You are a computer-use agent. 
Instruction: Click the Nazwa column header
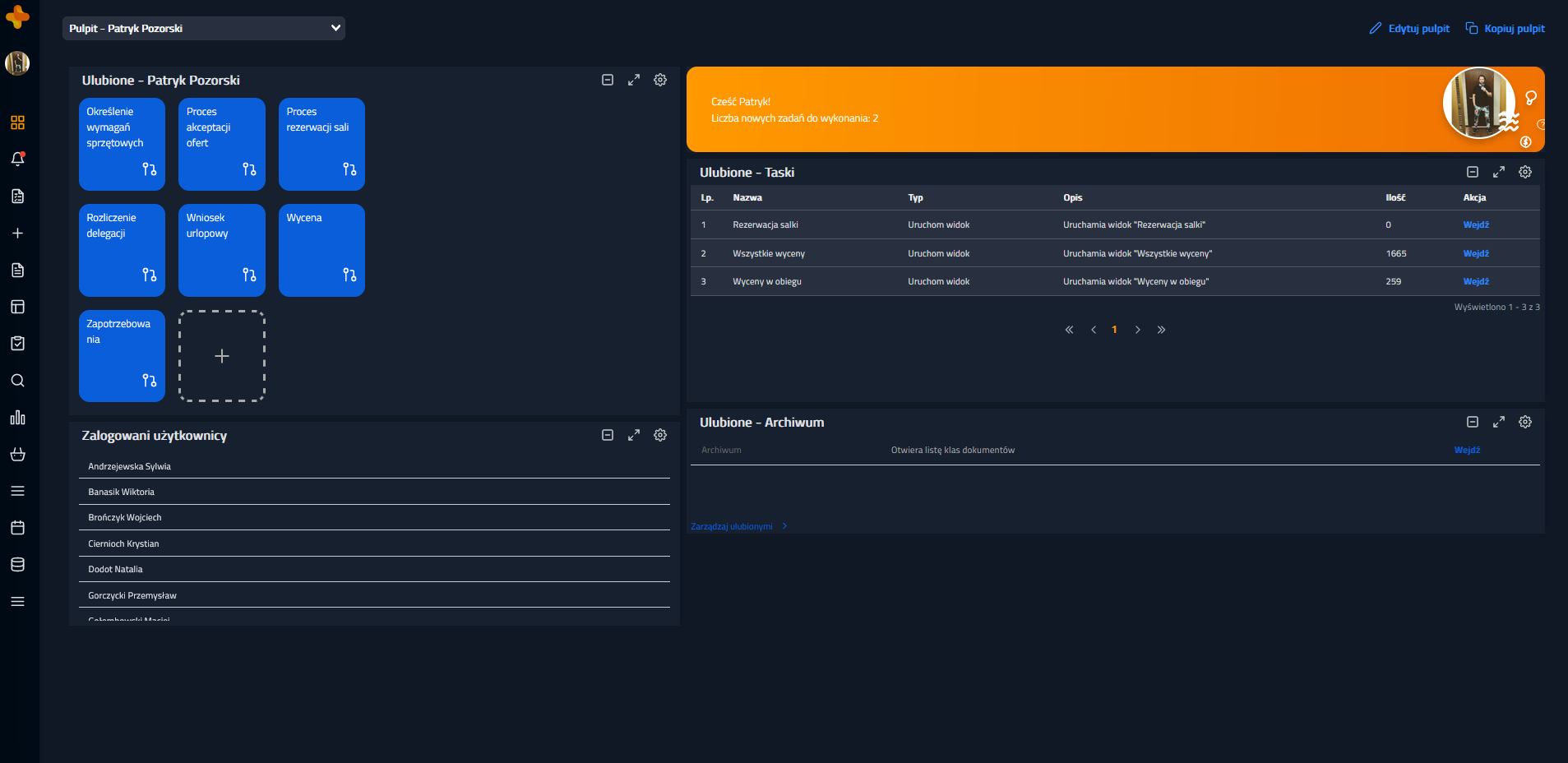[747, 197]
